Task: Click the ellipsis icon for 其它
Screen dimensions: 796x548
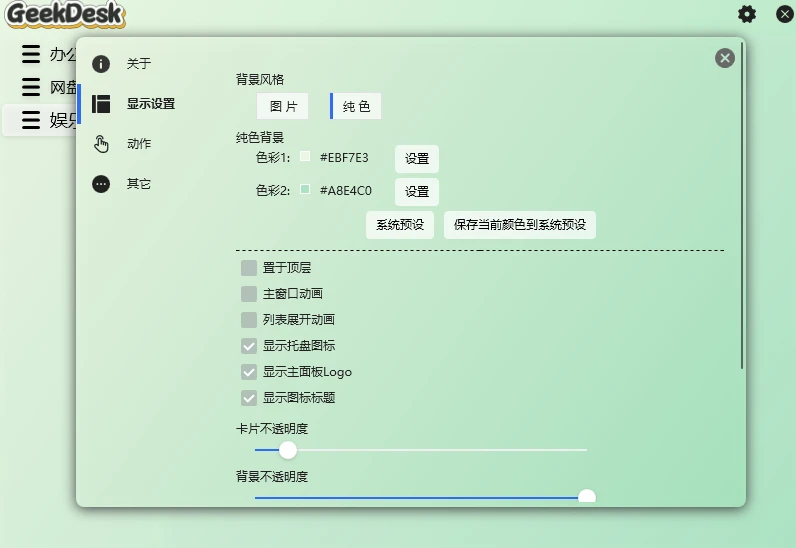Action: click(x=101, y=184)
